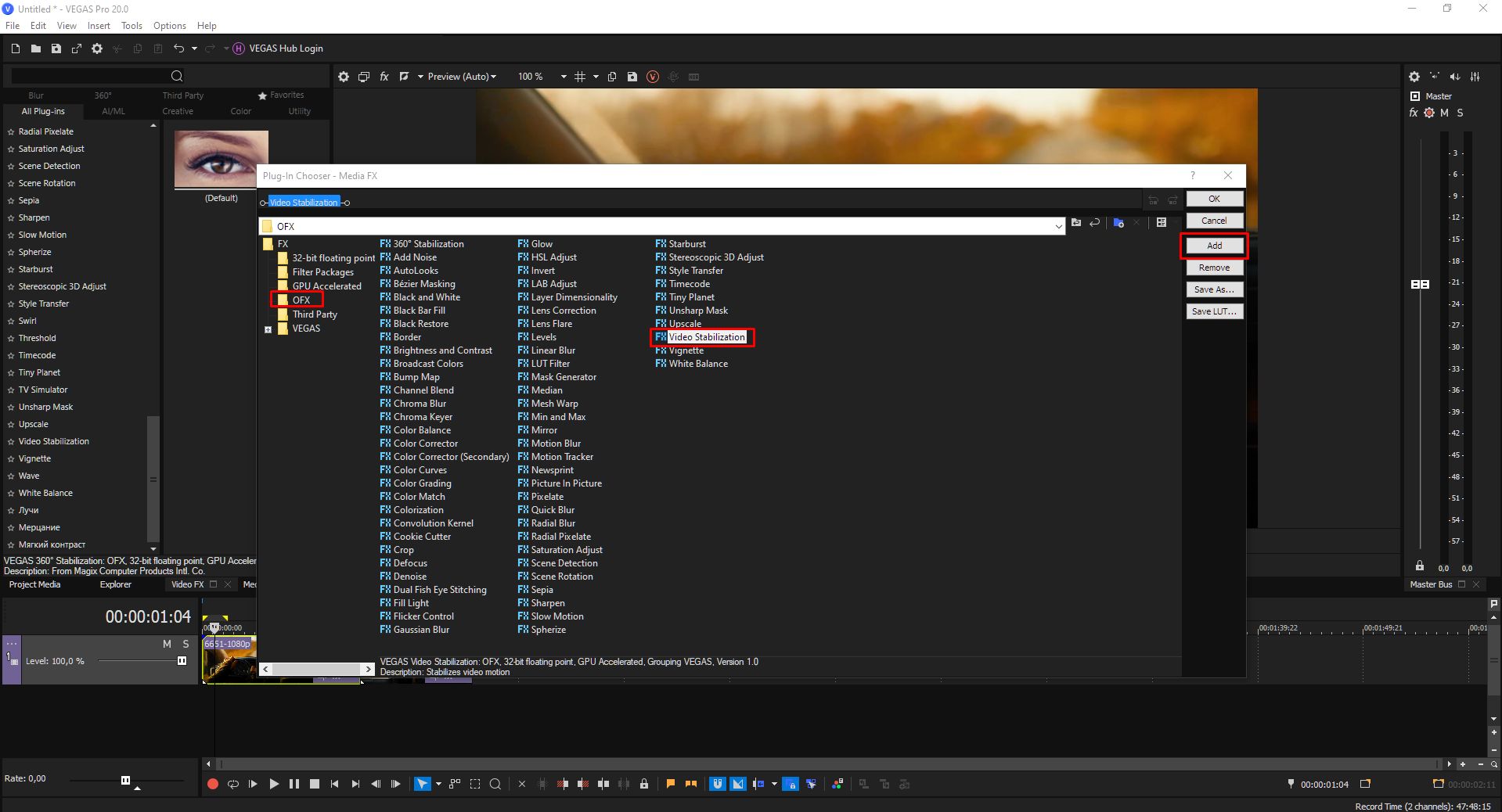Toggle snapping in the editing toolbar
The image size is (1502, 812).
[x=718, y=784]
